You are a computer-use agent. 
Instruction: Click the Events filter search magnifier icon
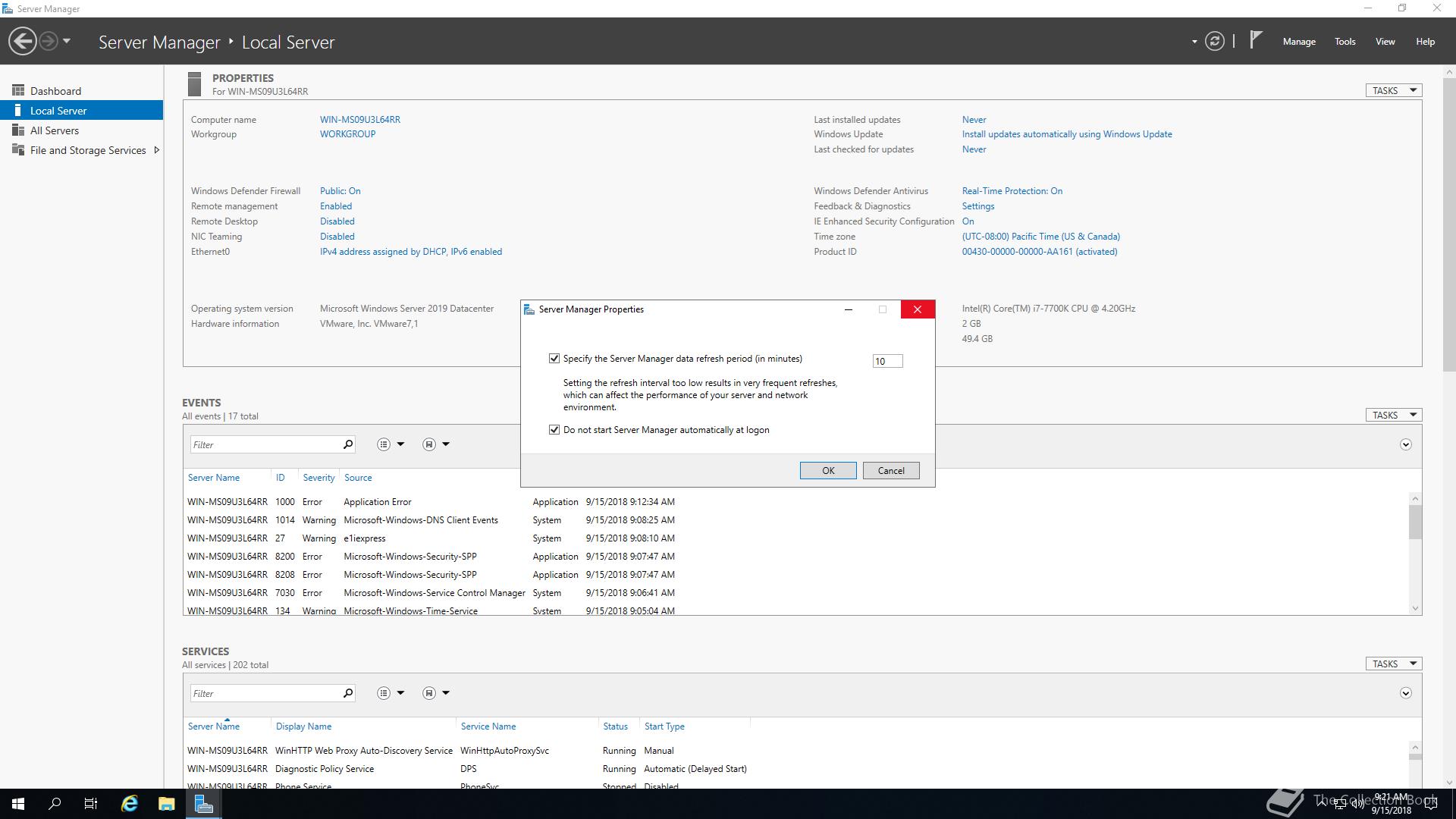(348, 444)
